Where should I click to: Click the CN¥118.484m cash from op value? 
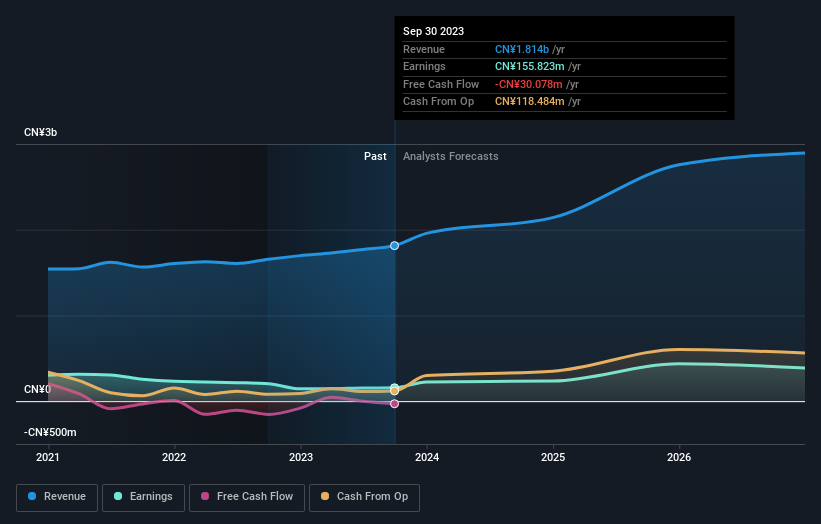530,102
